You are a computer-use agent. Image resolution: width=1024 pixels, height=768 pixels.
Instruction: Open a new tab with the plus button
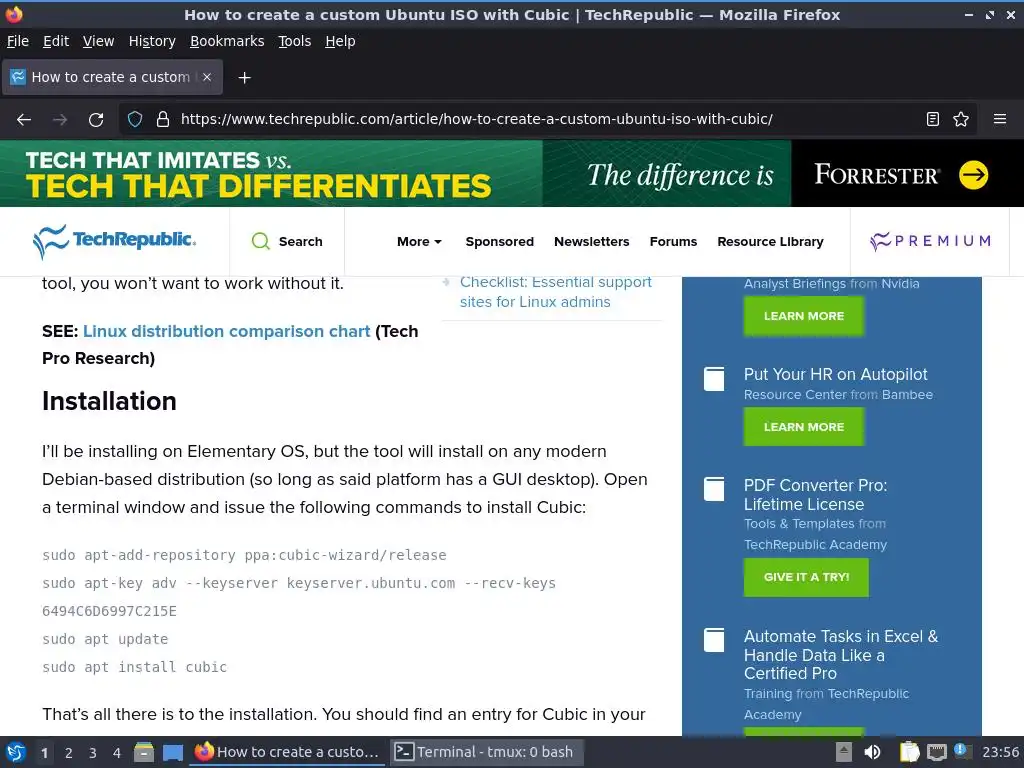tap(244, 78)
